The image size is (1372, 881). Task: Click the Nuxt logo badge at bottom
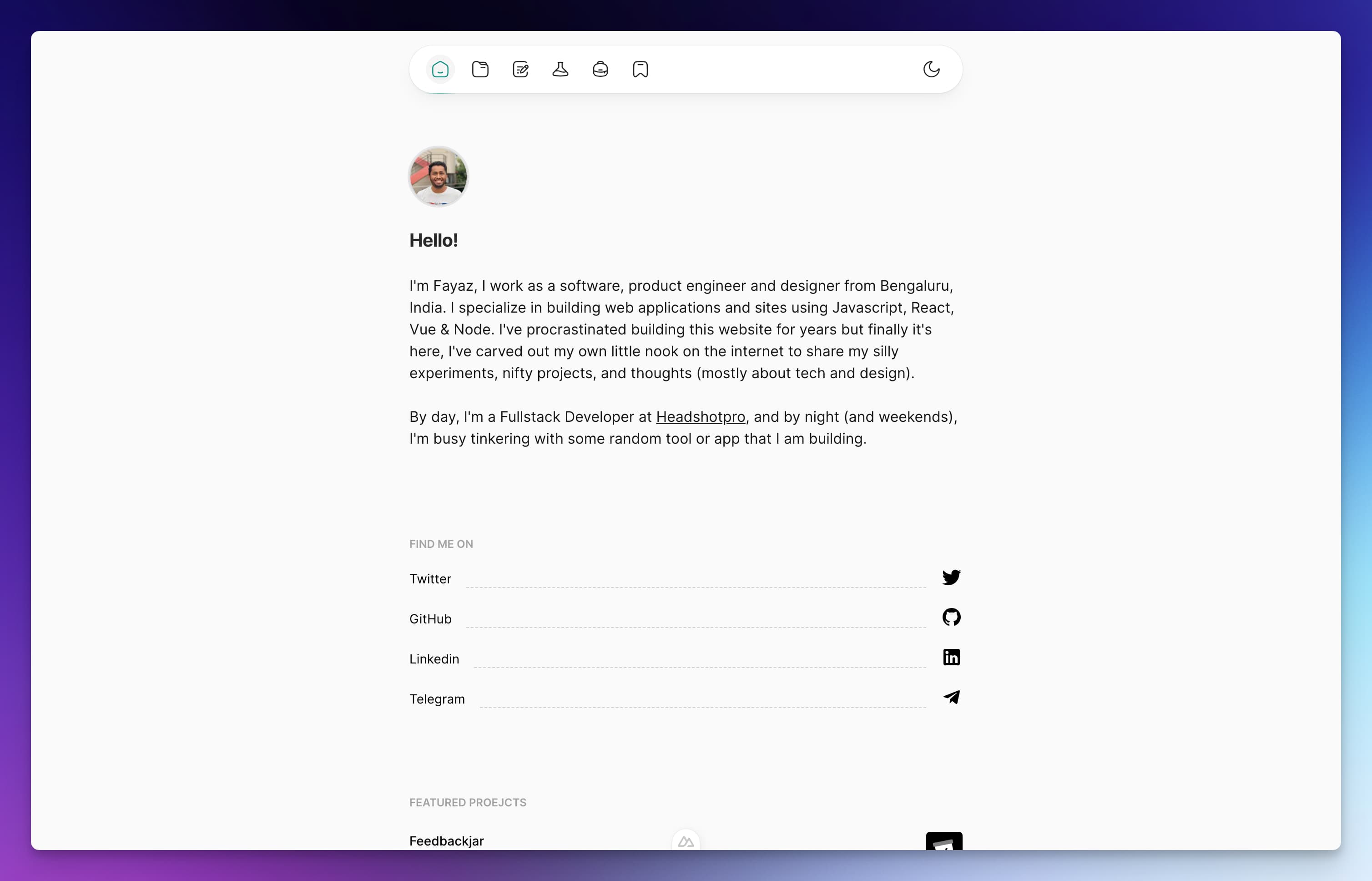click(x=686, y=841)
